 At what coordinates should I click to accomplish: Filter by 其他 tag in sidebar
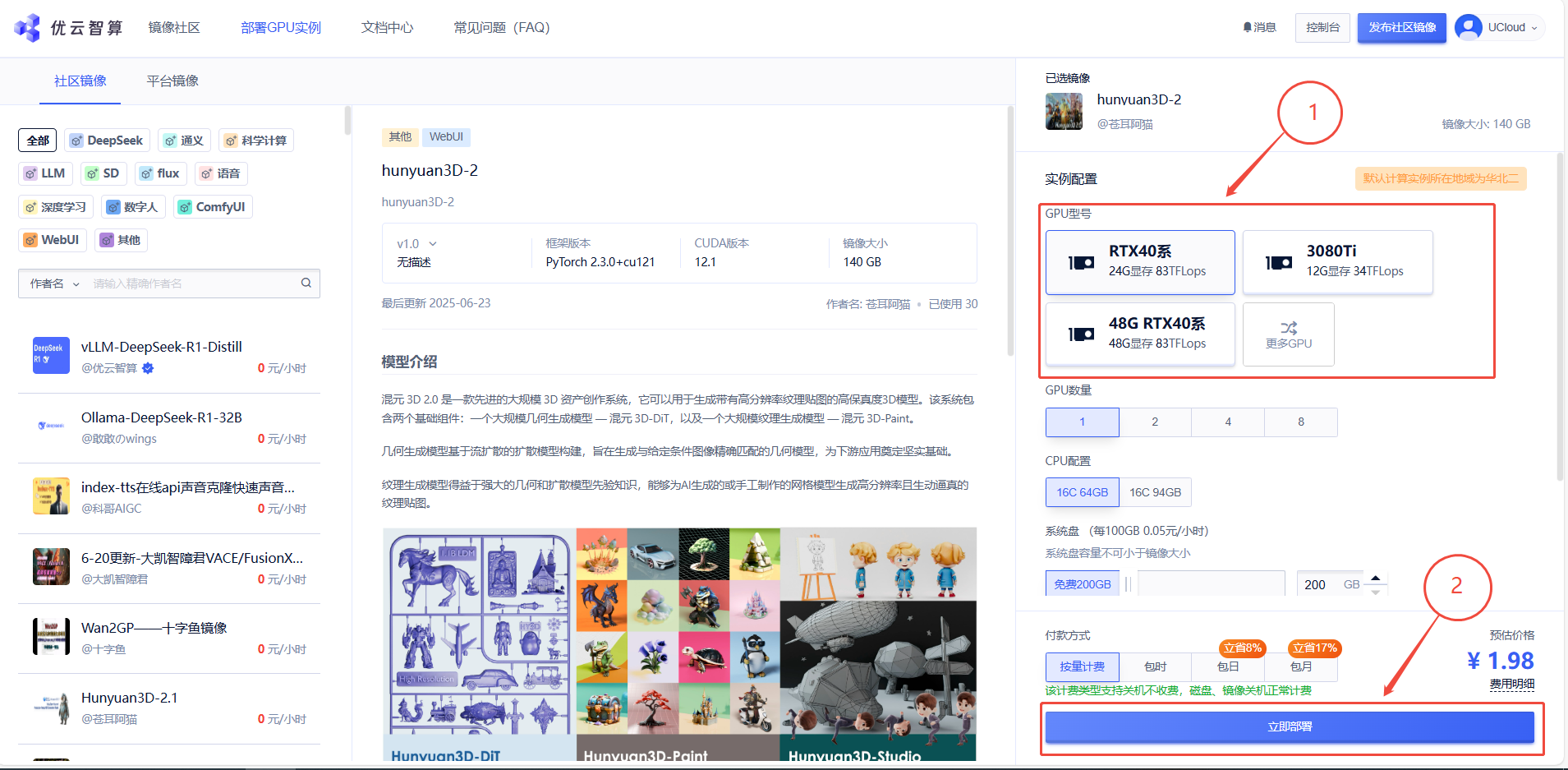click(x=121, y=240)
